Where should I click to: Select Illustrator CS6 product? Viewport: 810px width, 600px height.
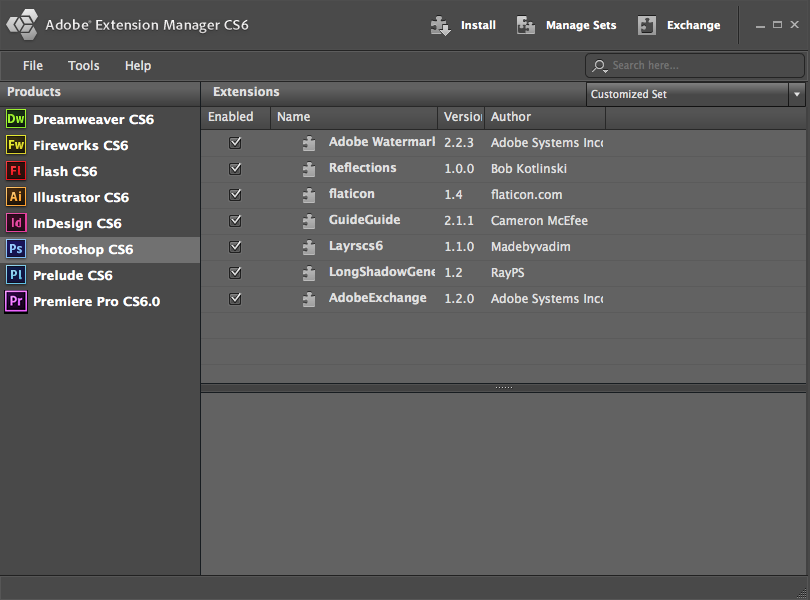[x=100, y=197]
